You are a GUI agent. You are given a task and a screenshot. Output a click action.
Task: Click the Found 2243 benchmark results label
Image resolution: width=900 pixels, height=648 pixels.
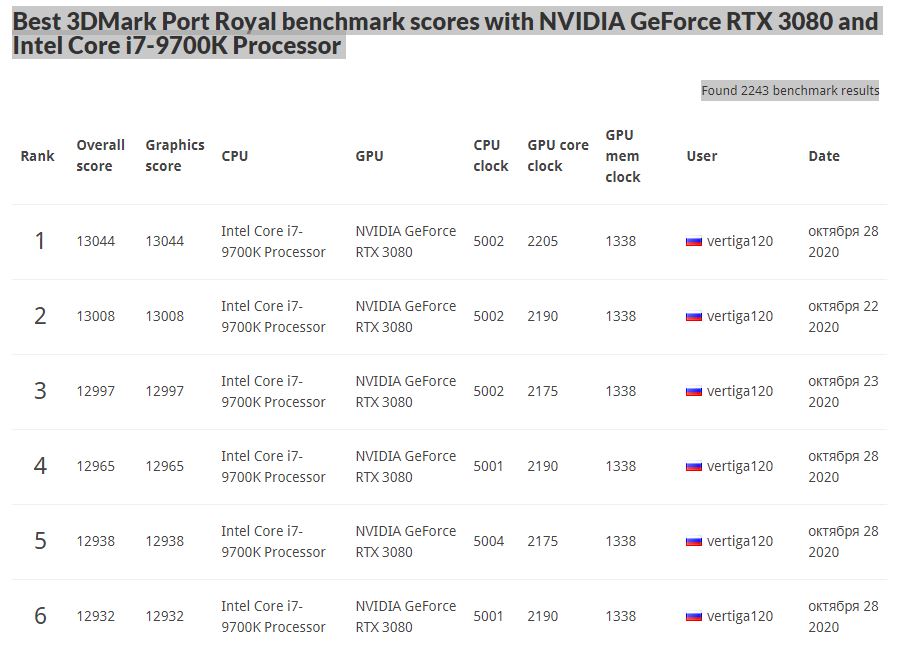click(x=790, y=91)
